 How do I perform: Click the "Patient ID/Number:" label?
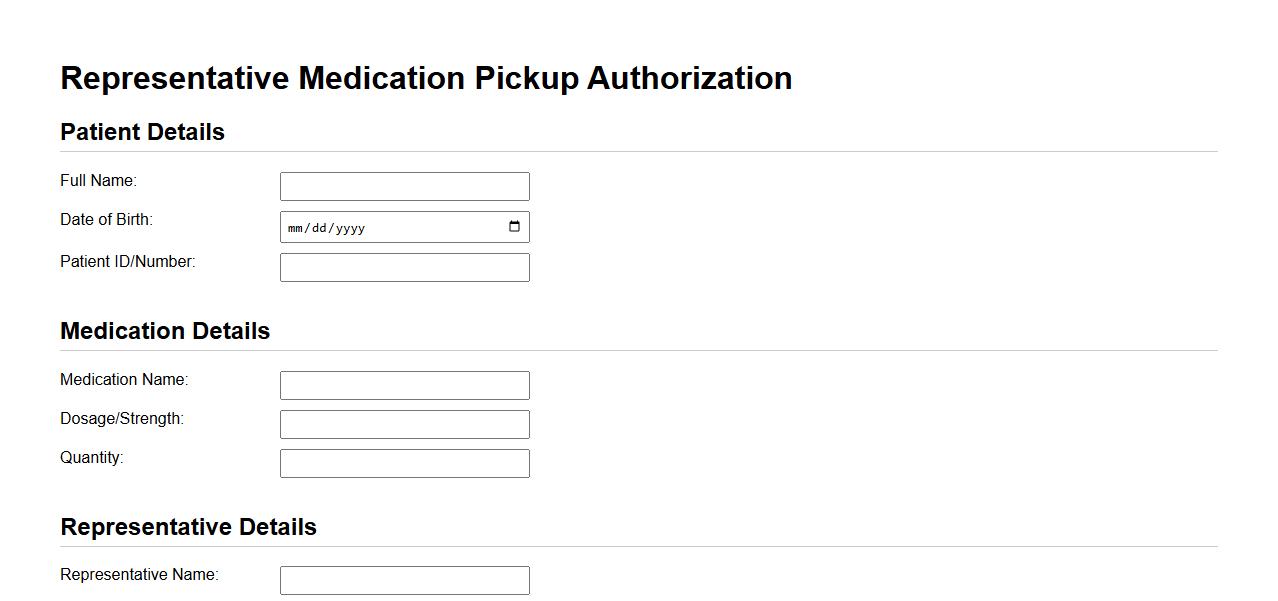coord(128,262)
